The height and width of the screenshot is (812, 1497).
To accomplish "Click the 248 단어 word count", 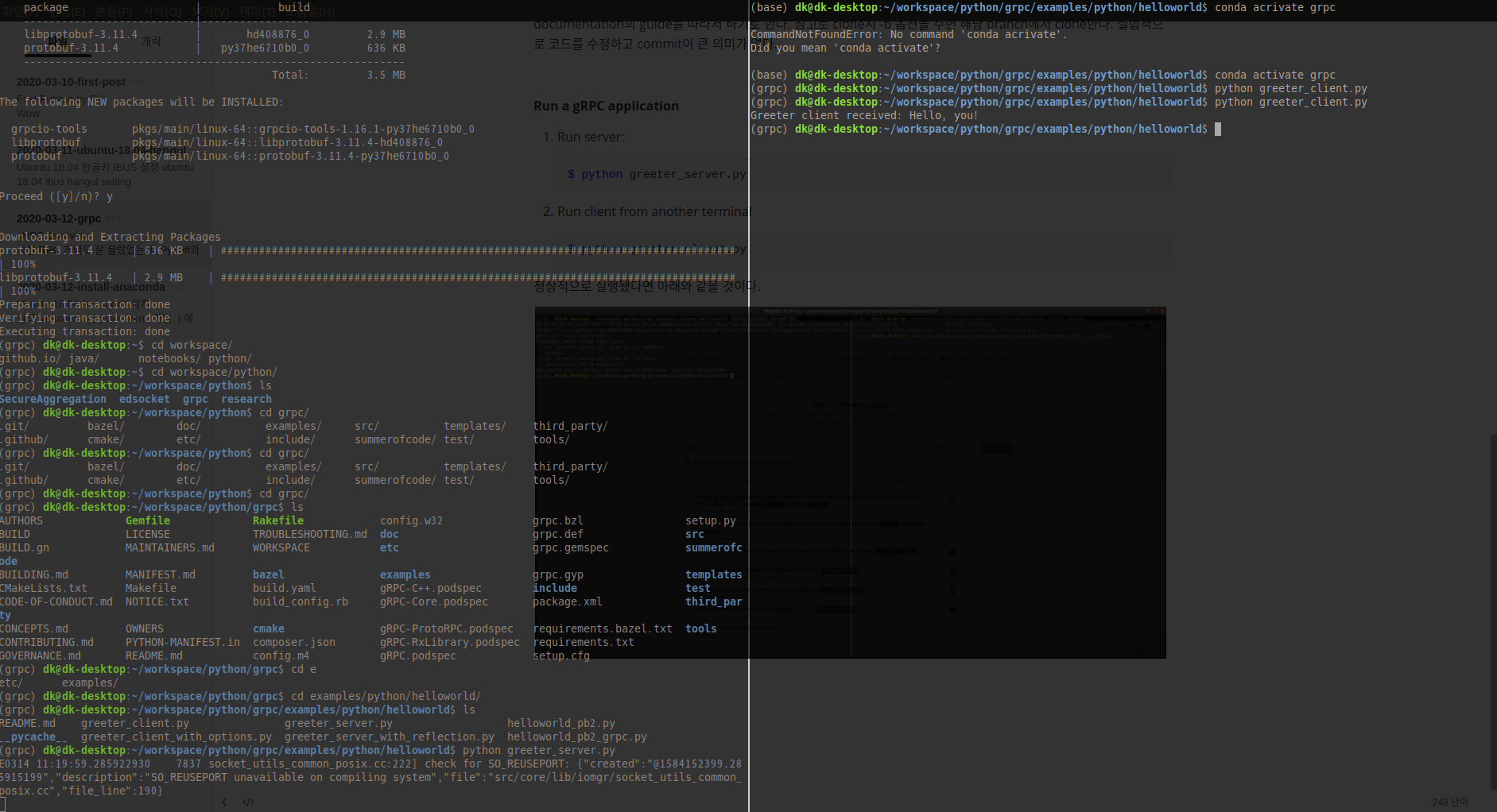I will pyautogui.click(x=1450, y=802).
